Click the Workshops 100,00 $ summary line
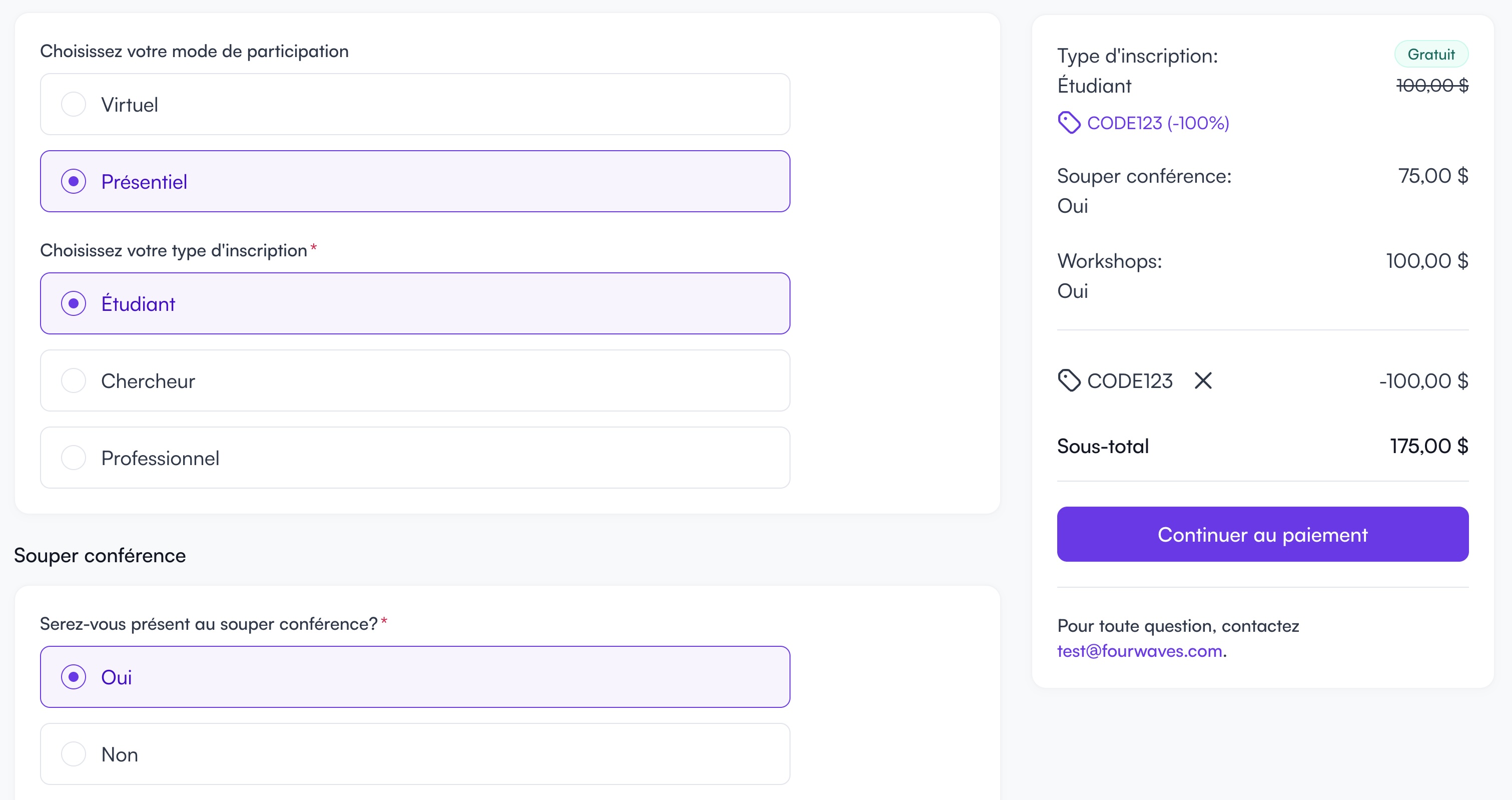The image size is (1512, 800). [x=1426, y=261]
